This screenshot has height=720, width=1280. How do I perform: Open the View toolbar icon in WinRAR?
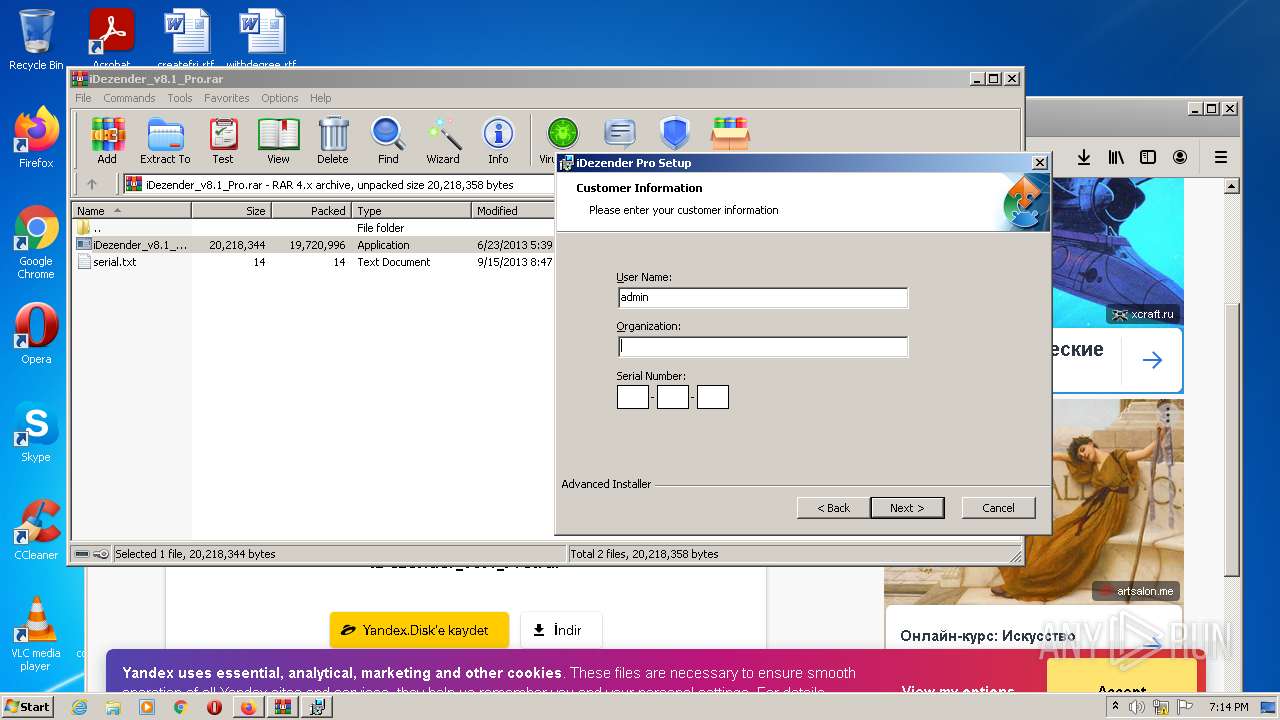278,140
